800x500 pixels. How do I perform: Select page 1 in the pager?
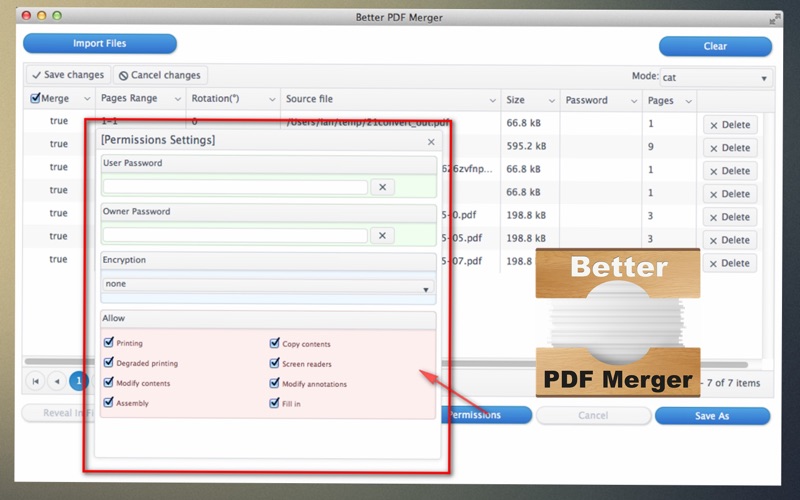pos(79,381)
